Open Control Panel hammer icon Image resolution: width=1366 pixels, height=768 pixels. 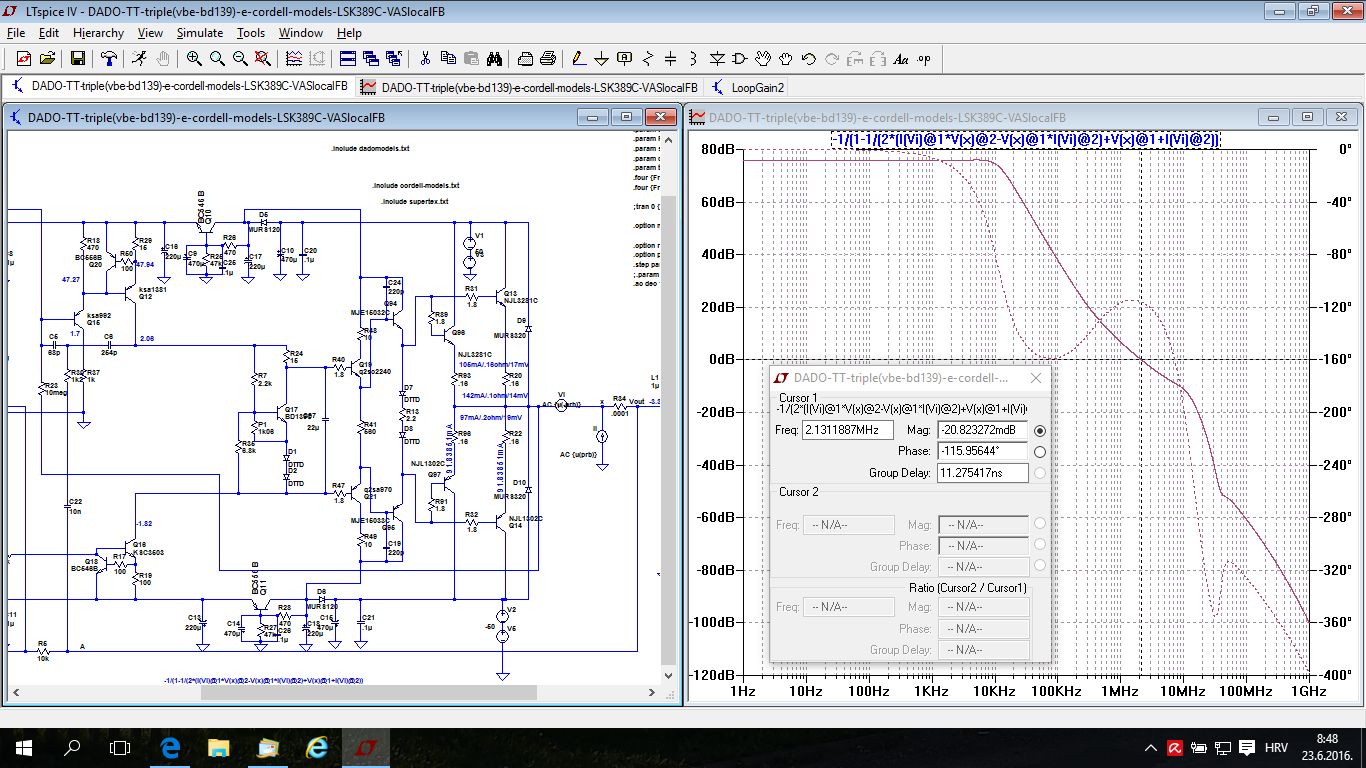tap(108, 59)
